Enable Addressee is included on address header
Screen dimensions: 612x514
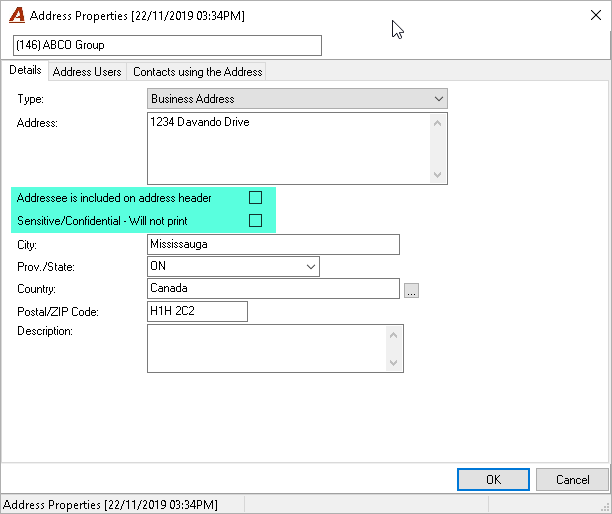(x=255, y=197)
